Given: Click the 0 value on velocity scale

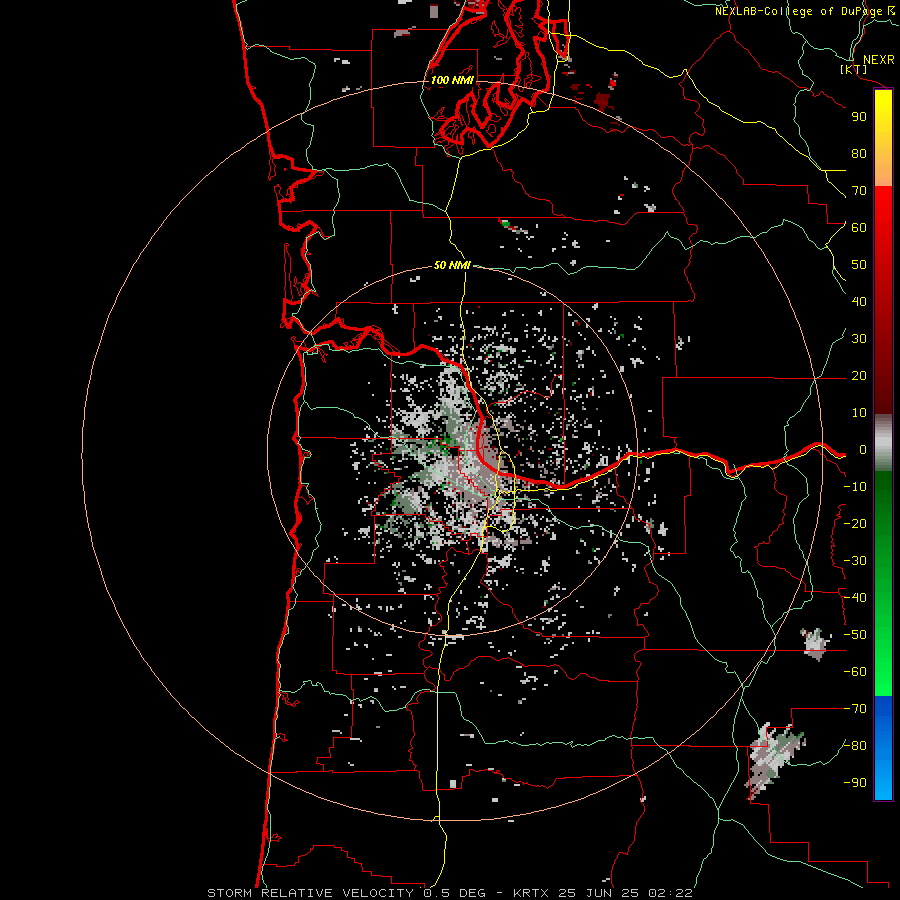Looking at the screenshot, I should coord(863,449).
